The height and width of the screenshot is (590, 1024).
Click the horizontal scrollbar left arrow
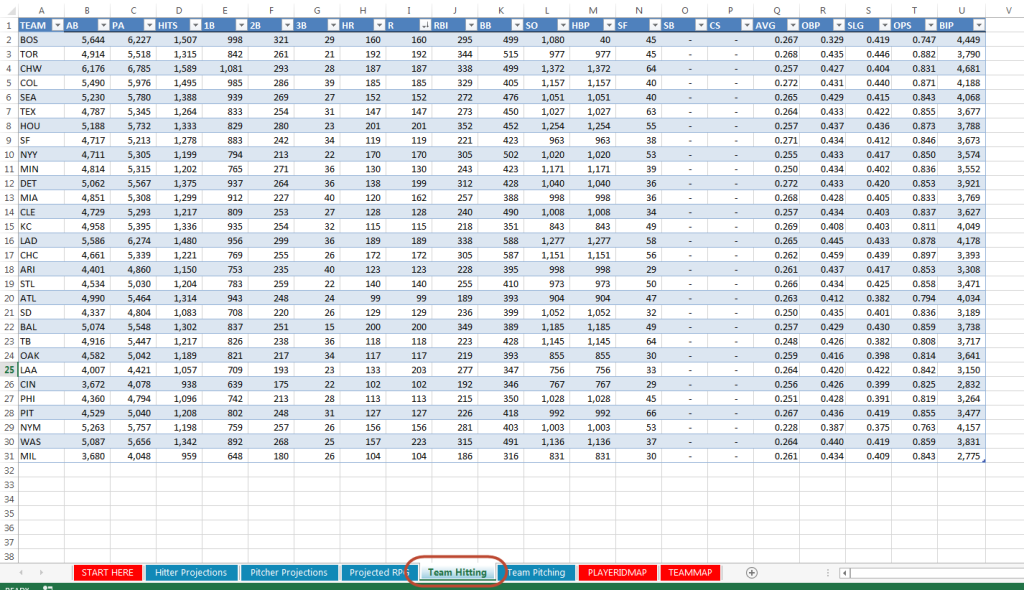[x=847, y=573]
